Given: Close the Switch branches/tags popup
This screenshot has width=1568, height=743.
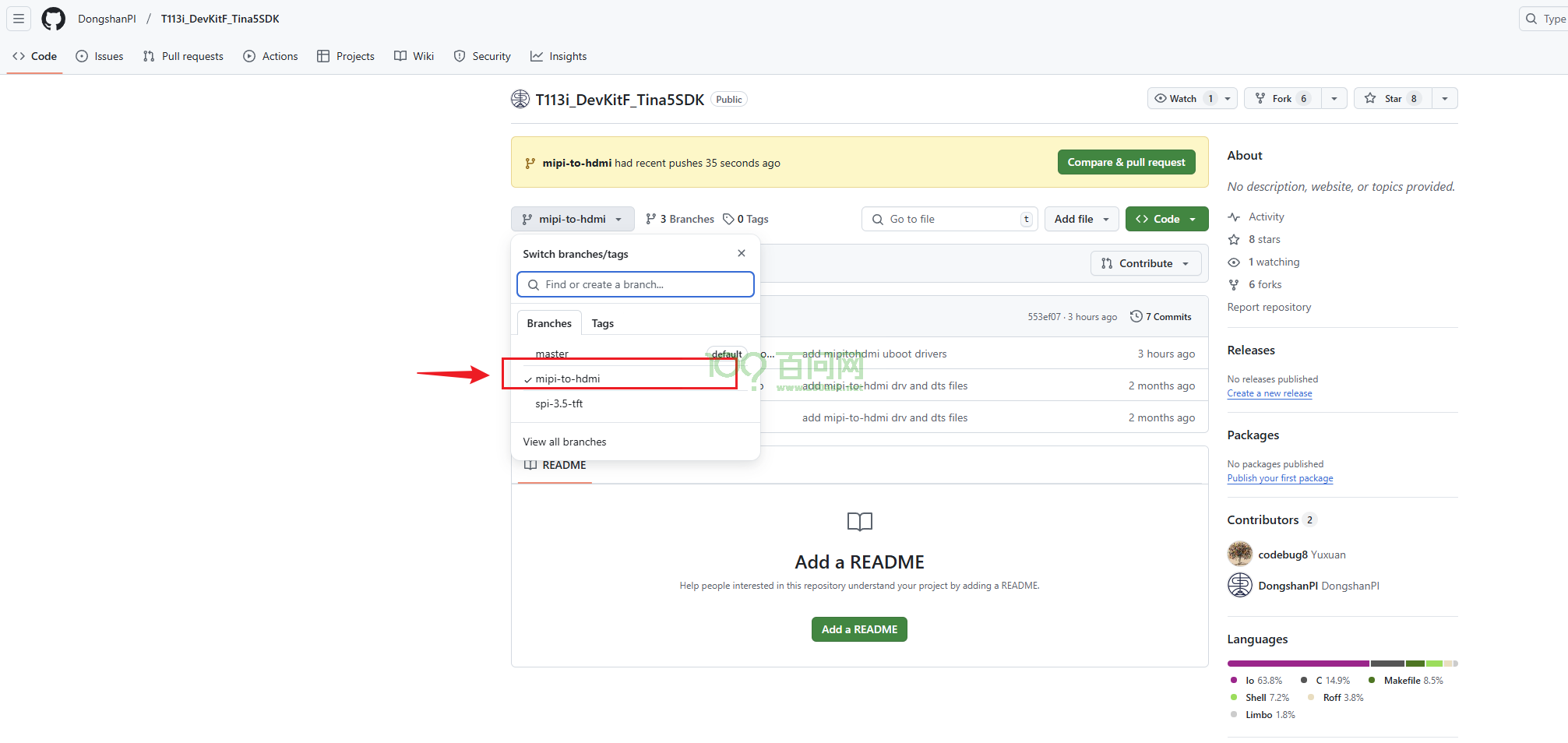Looking at the screenshot, I should [x=741, y=253].
